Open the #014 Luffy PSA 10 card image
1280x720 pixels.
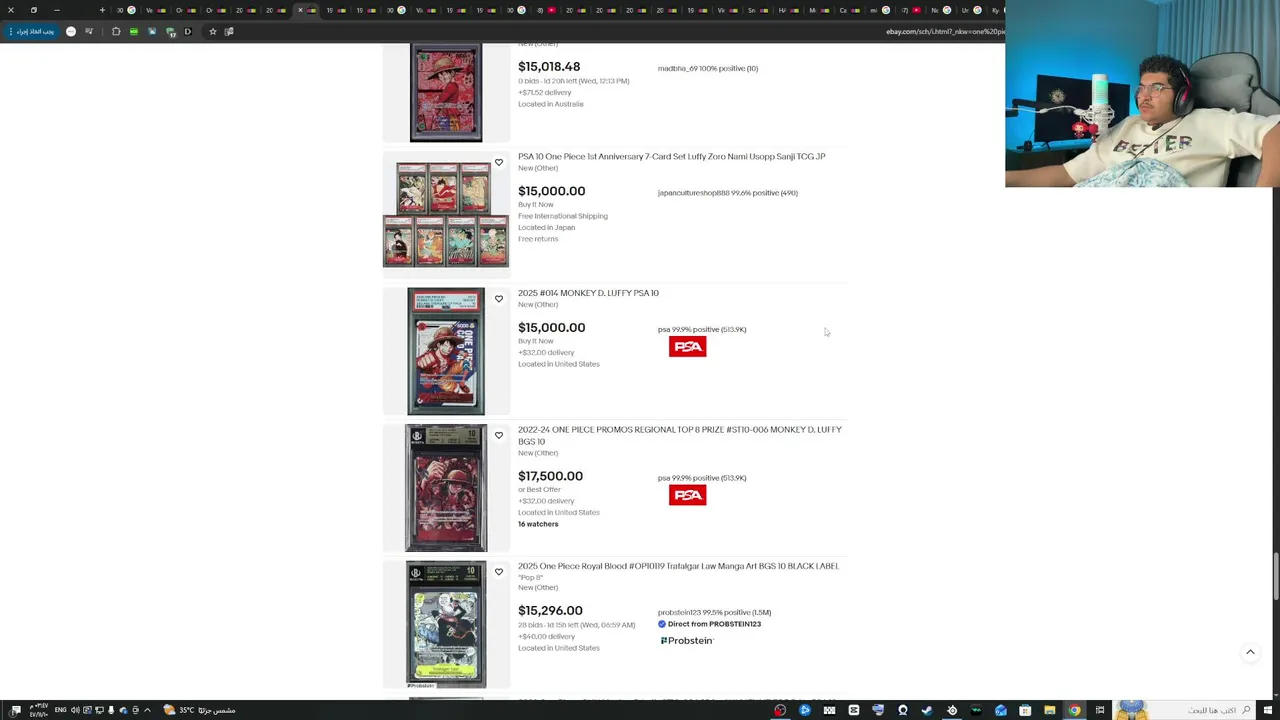tap(446, 351)
